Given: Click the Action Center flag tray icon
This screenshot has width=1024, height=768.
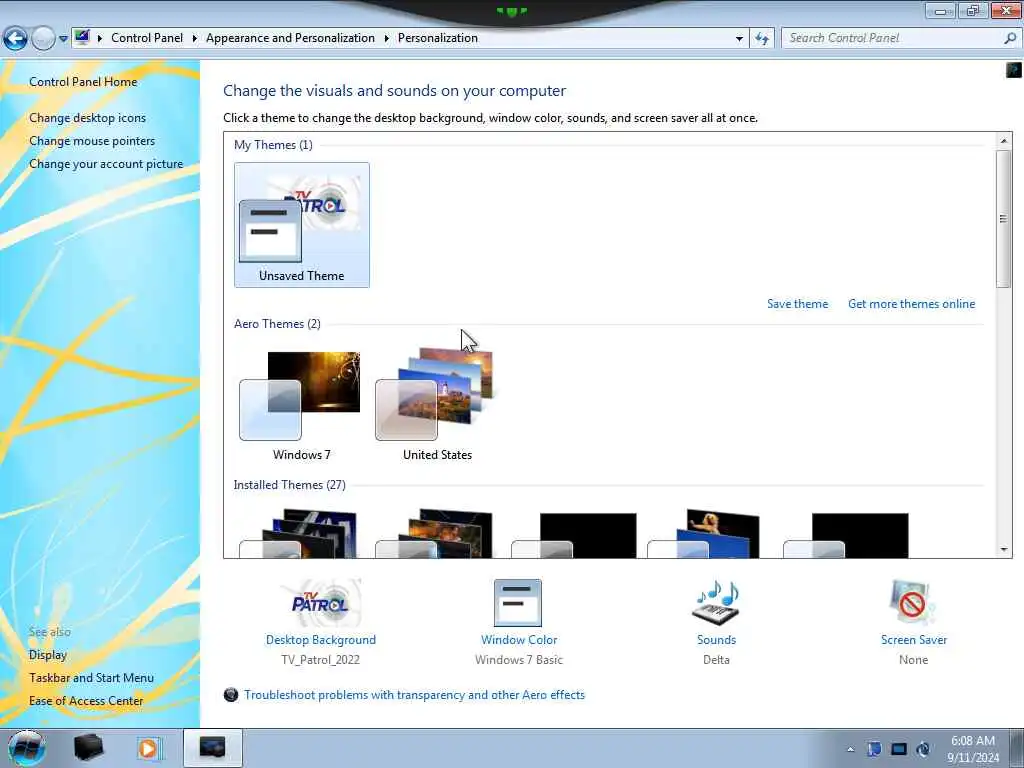Looking at the screenshot, I should point(874,749).
